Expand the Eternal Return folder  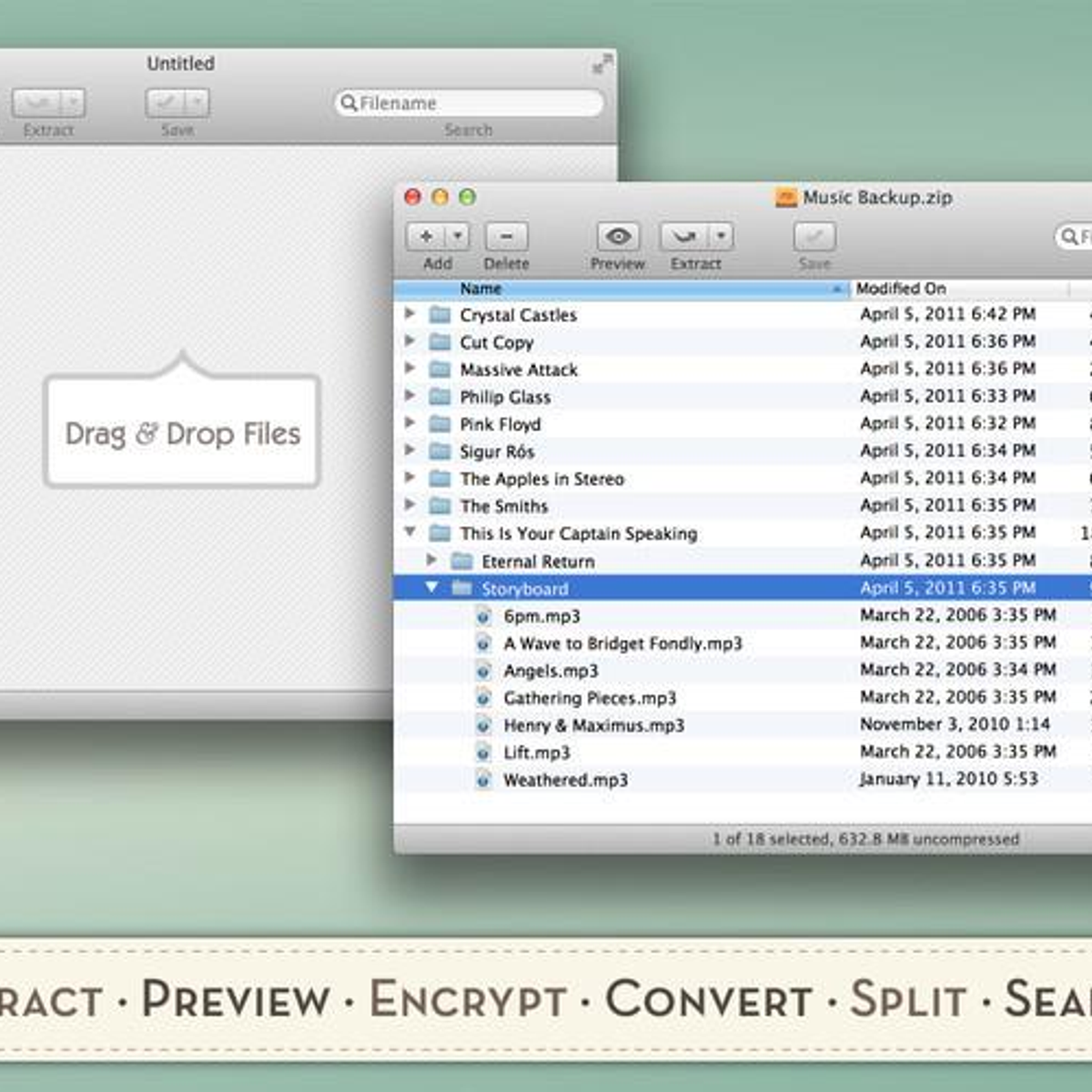[431, 561]
